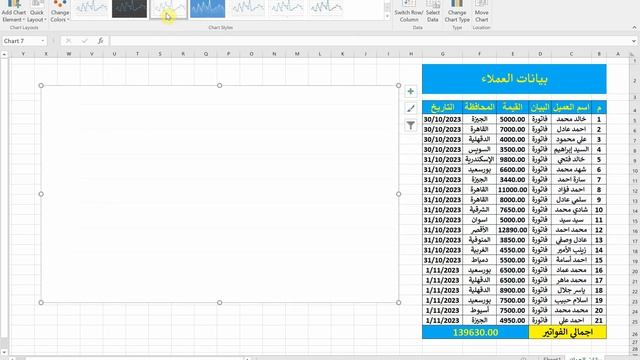The width and height of the screenshot is (640, 360).
Task: Select governorate cell أسيوط
Action: pos(479,310)
